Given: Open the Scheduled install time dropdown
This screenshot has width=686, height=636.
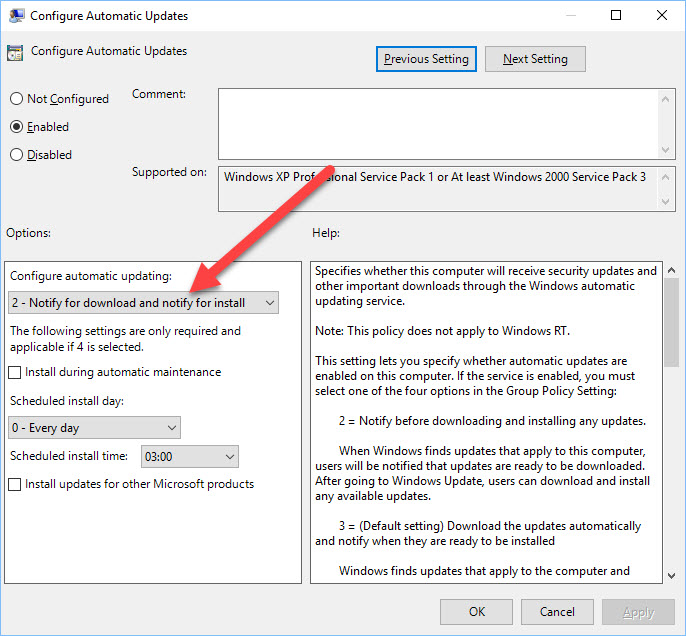Looking at the screenshot, I should (190, 457).
